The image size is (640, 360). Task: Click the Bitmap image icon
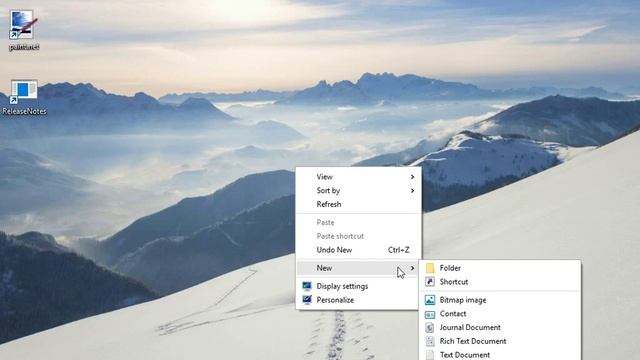(430, 300)
